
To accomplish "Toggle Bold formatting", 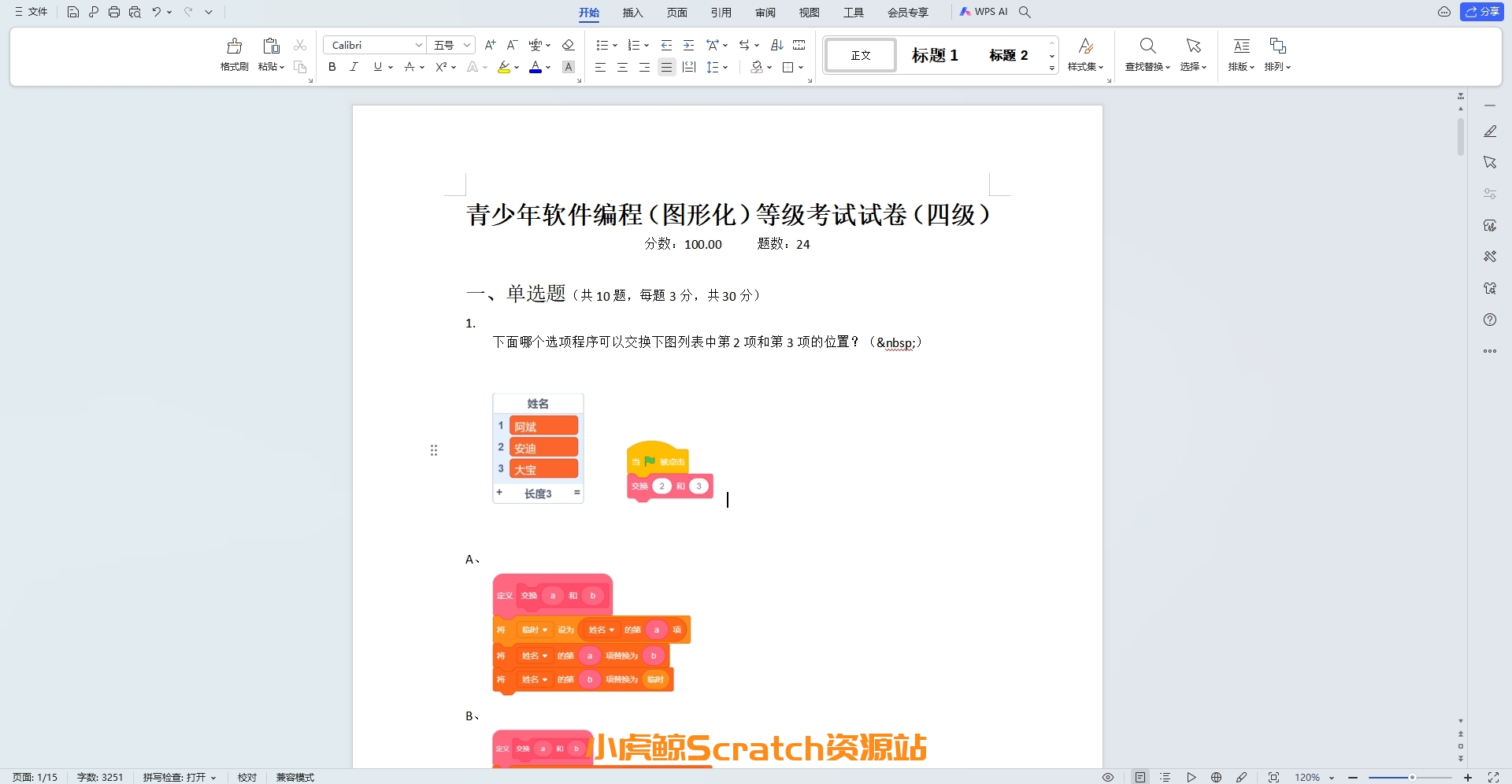I will point(332,67).
